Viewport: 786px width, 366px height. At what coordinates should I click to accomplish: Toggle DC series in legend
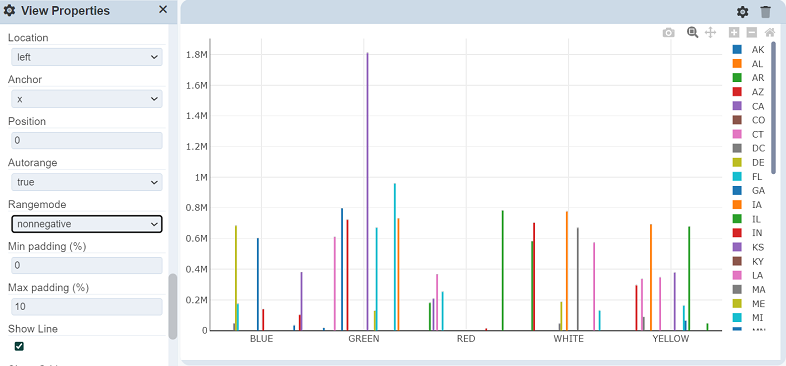(x=748, y=148)
